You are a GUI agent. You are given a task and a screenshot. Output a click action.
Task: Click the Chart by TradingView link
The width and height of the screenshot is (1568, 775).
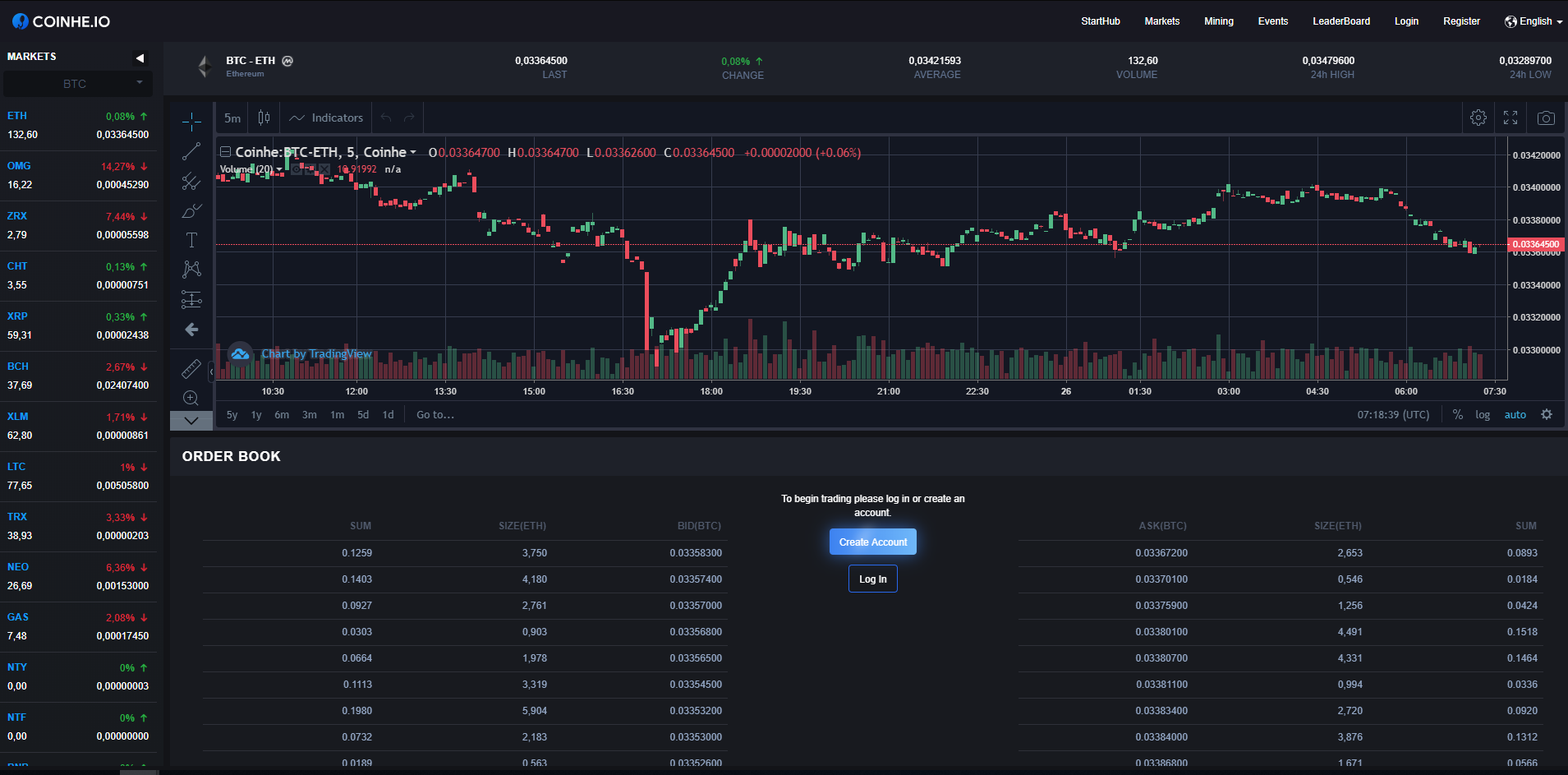[316, 354]
